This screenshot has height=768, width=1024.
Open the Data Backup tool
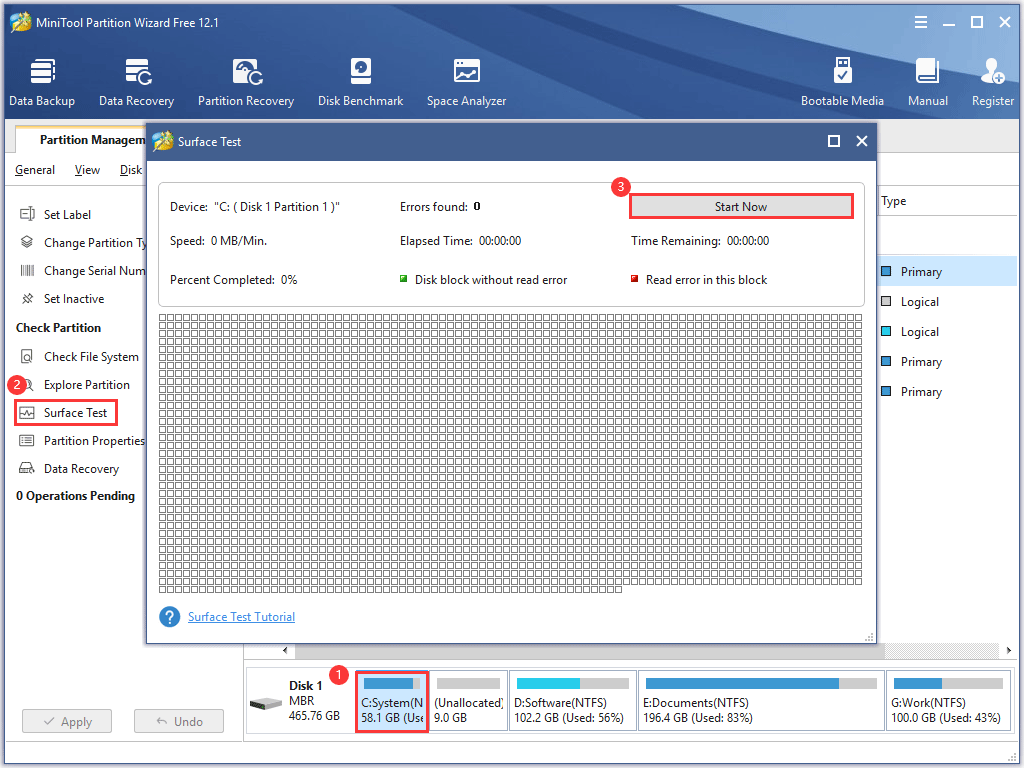click(x=42, y=82)
